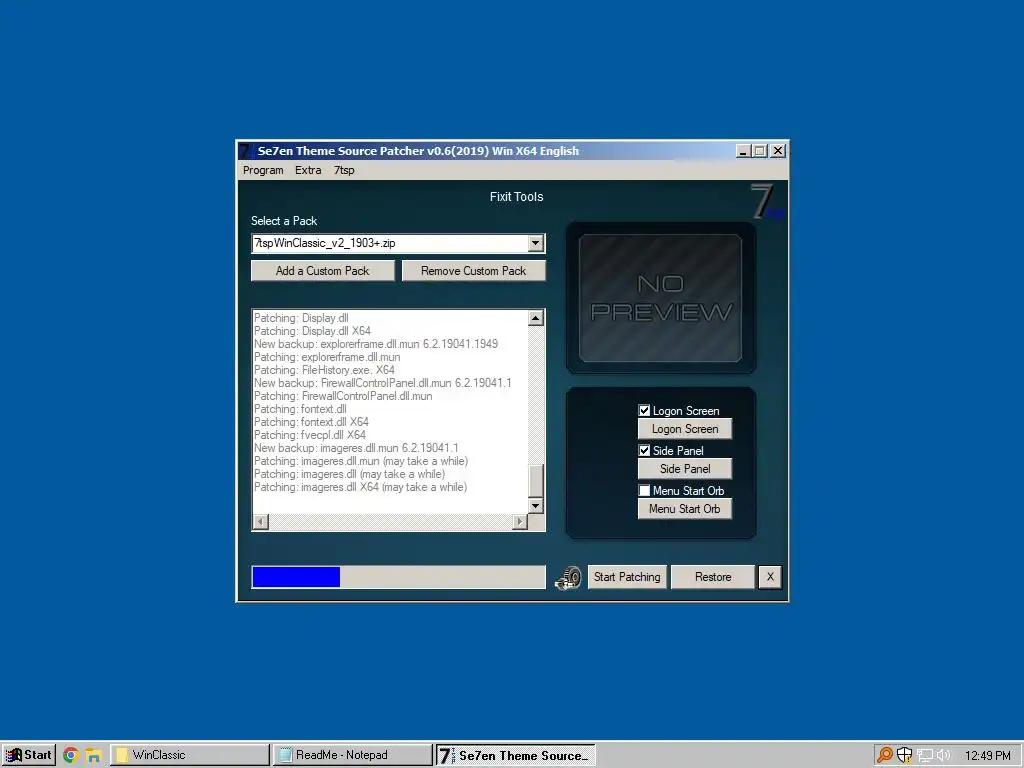The image size is (1024, 768).
Task: Click 'New backup: FirewallControlPanel.dll.mun' log line
Action: (383, 383)
